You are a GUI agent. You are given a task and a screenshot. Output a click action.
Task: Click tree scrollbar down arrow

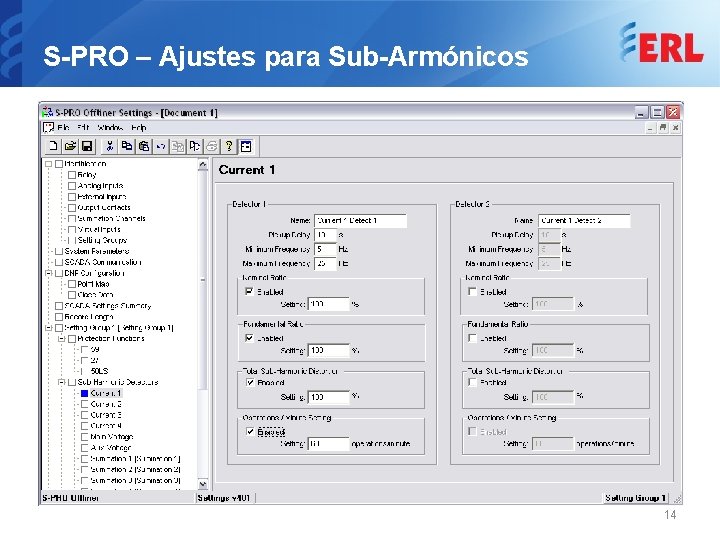(x=202, y=484)
